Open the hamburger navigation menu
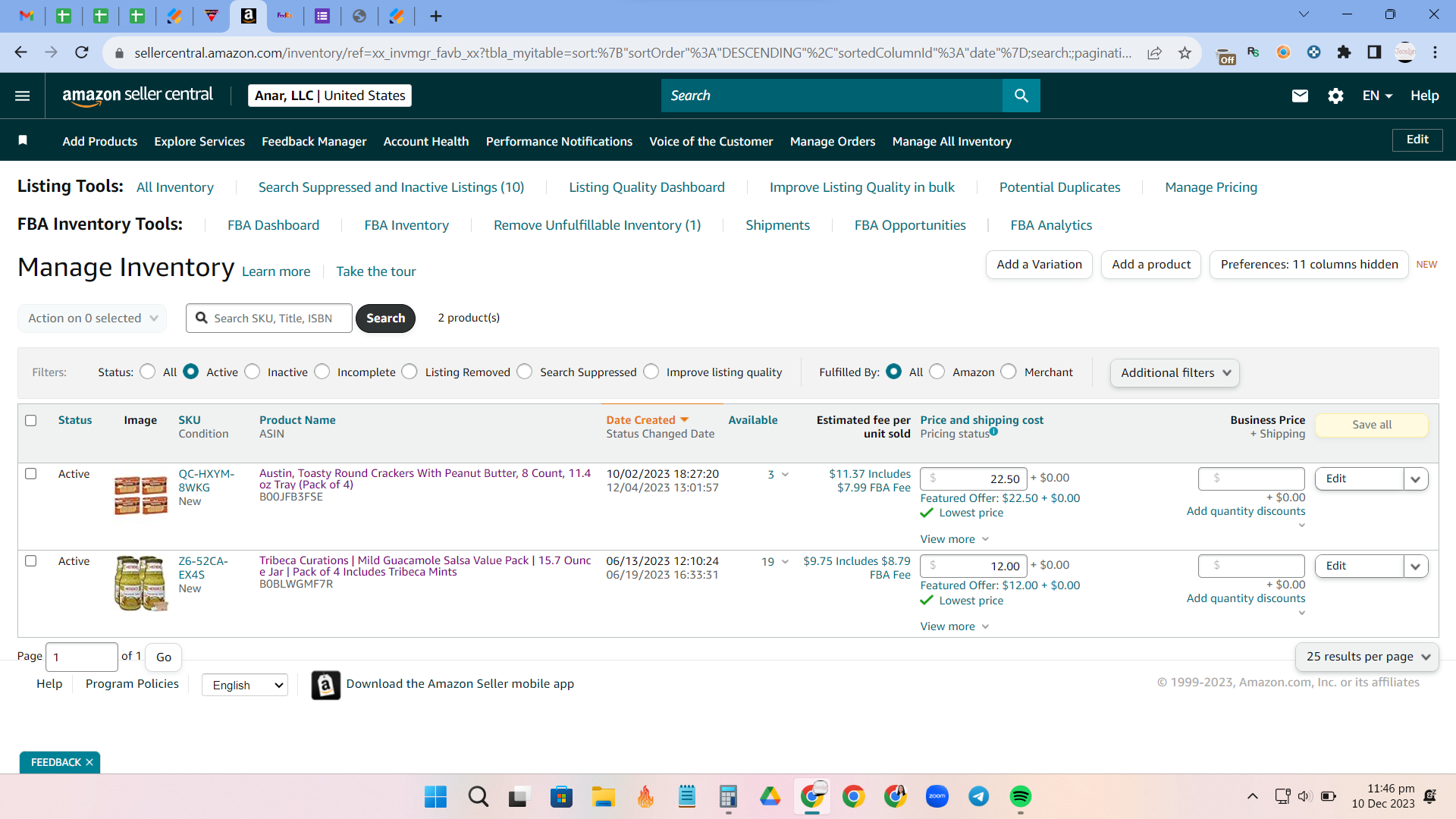Viewport: 1456px width, 819px height. (x=23, y=96)
